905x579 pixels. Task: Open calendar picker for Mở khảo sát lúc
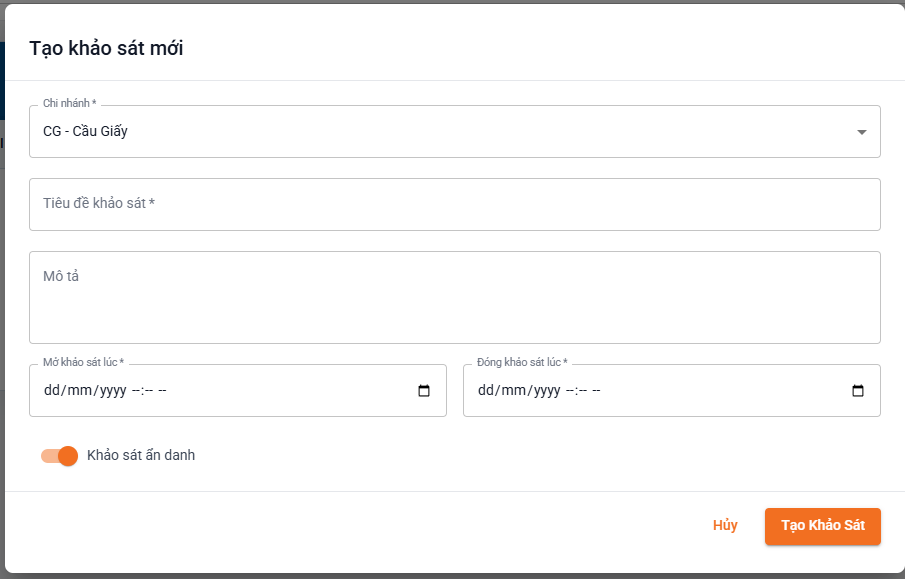pos(424,391)
